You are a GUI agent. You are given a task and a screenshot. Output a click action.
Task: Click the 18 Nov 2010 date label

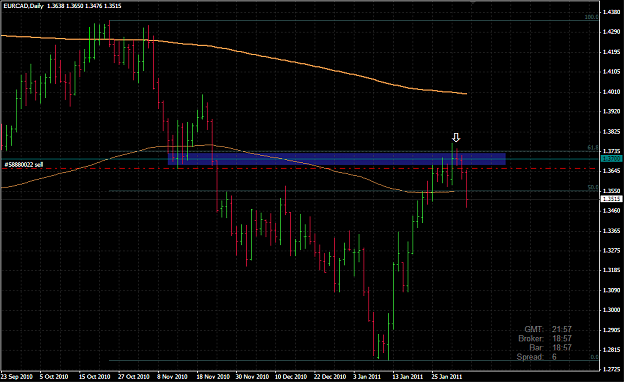[x=212, y=377]
